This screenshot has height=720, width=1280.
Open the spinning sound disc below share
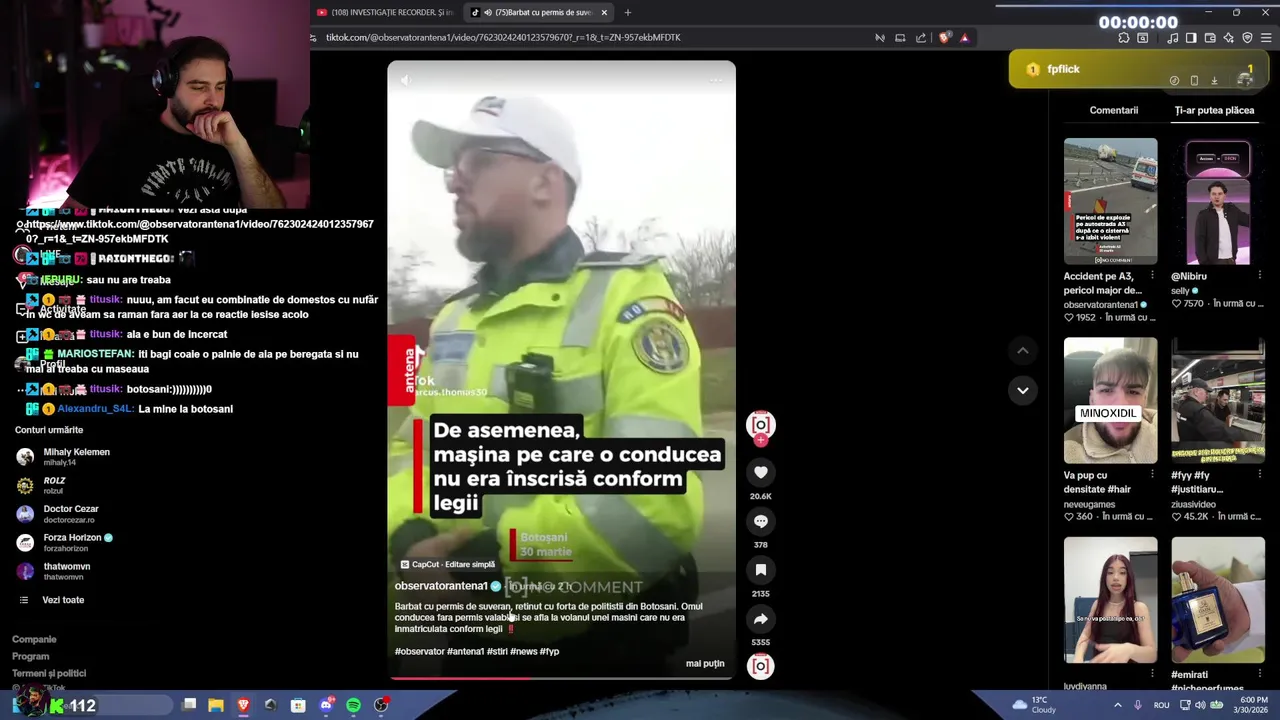coord(761,666)
